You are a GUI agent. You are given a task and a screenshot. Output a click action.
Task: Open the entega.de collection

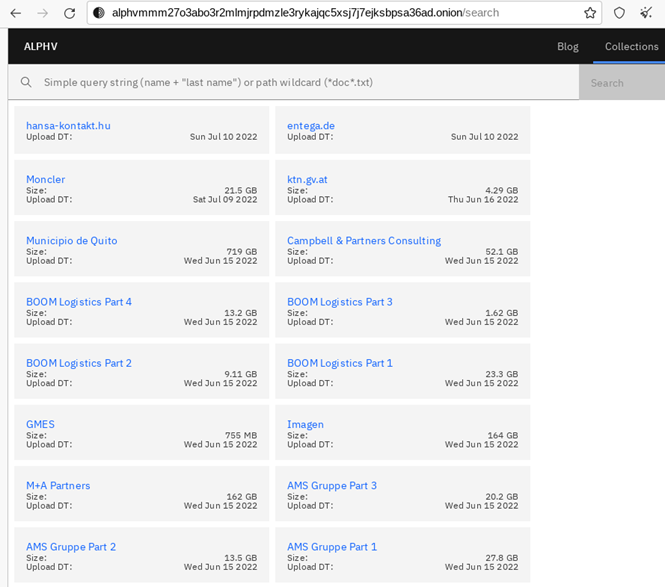(311, 126)
